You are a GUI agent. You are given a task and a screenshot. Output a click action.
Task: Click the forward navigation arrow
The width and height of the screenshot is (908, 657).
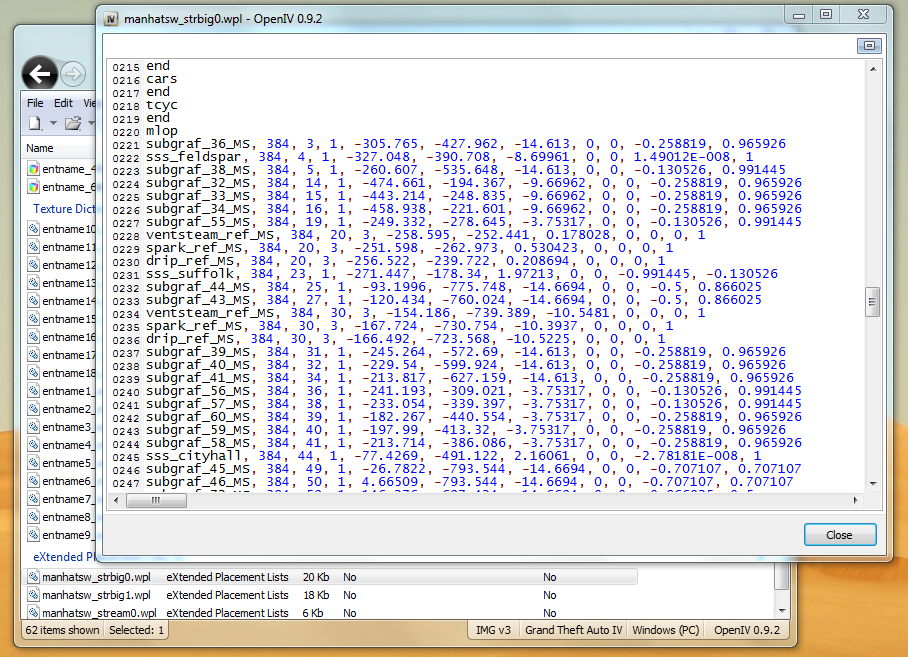tap(72, 73)
